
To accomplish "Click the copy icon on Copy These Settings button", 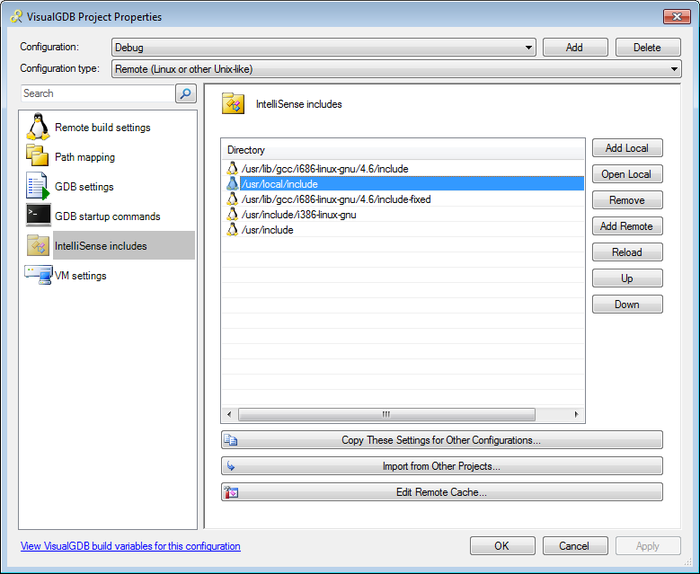I will pos(231,440).
